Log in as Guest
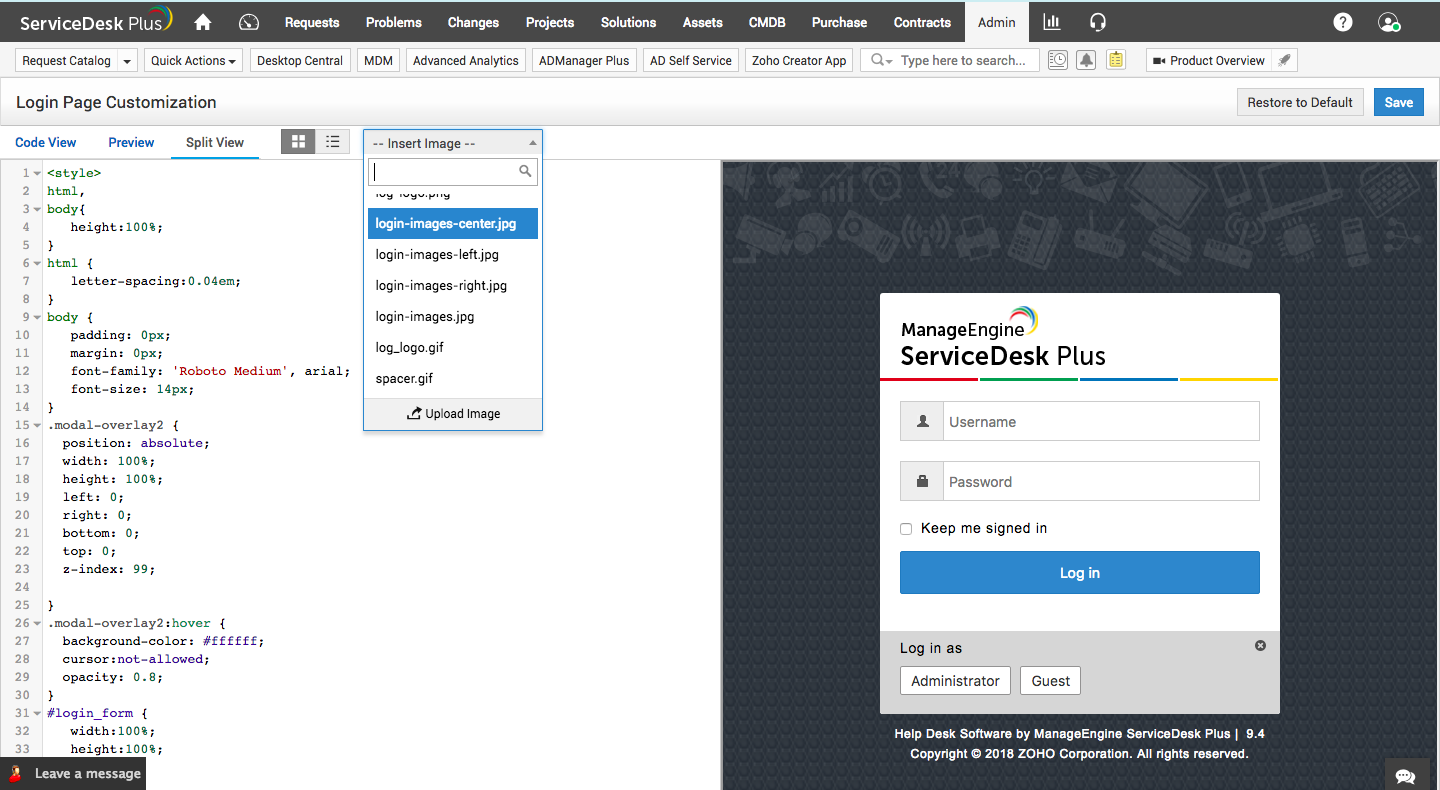This screenshot has height=790, width=1440. click(x=1050, y=681)
